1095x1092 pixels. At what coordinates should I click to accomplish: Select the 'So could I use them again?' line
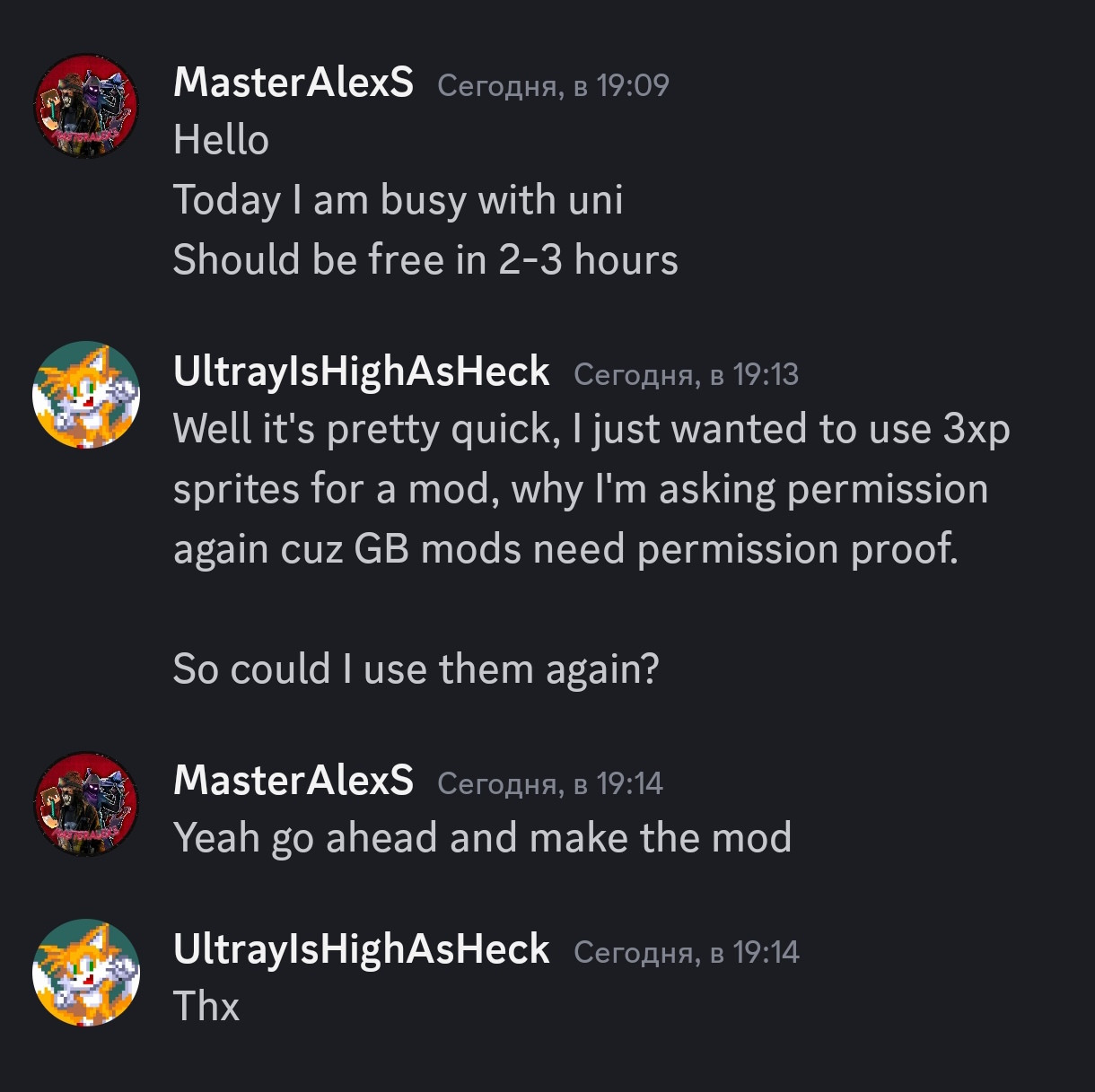coord(416,669)
